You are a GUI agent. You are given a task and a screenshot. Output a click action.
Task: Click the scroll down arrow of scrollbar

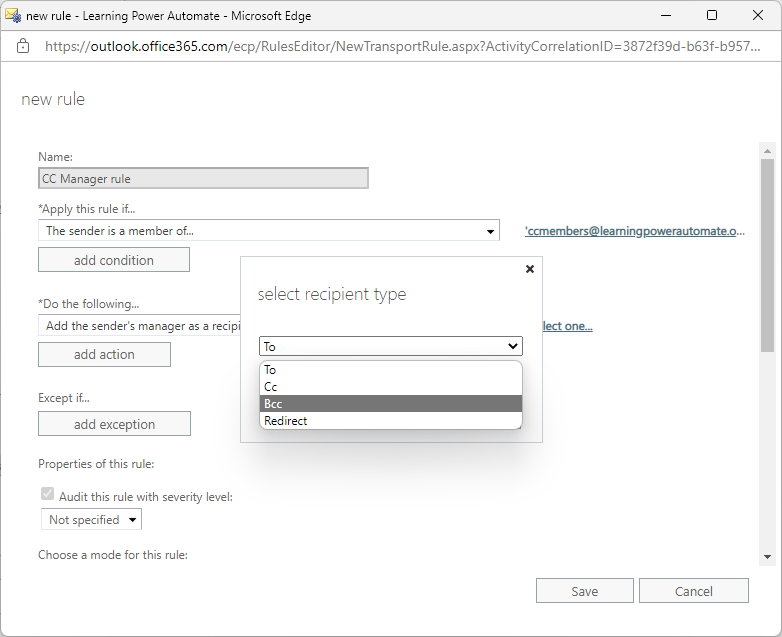click(x=767, y=556)
